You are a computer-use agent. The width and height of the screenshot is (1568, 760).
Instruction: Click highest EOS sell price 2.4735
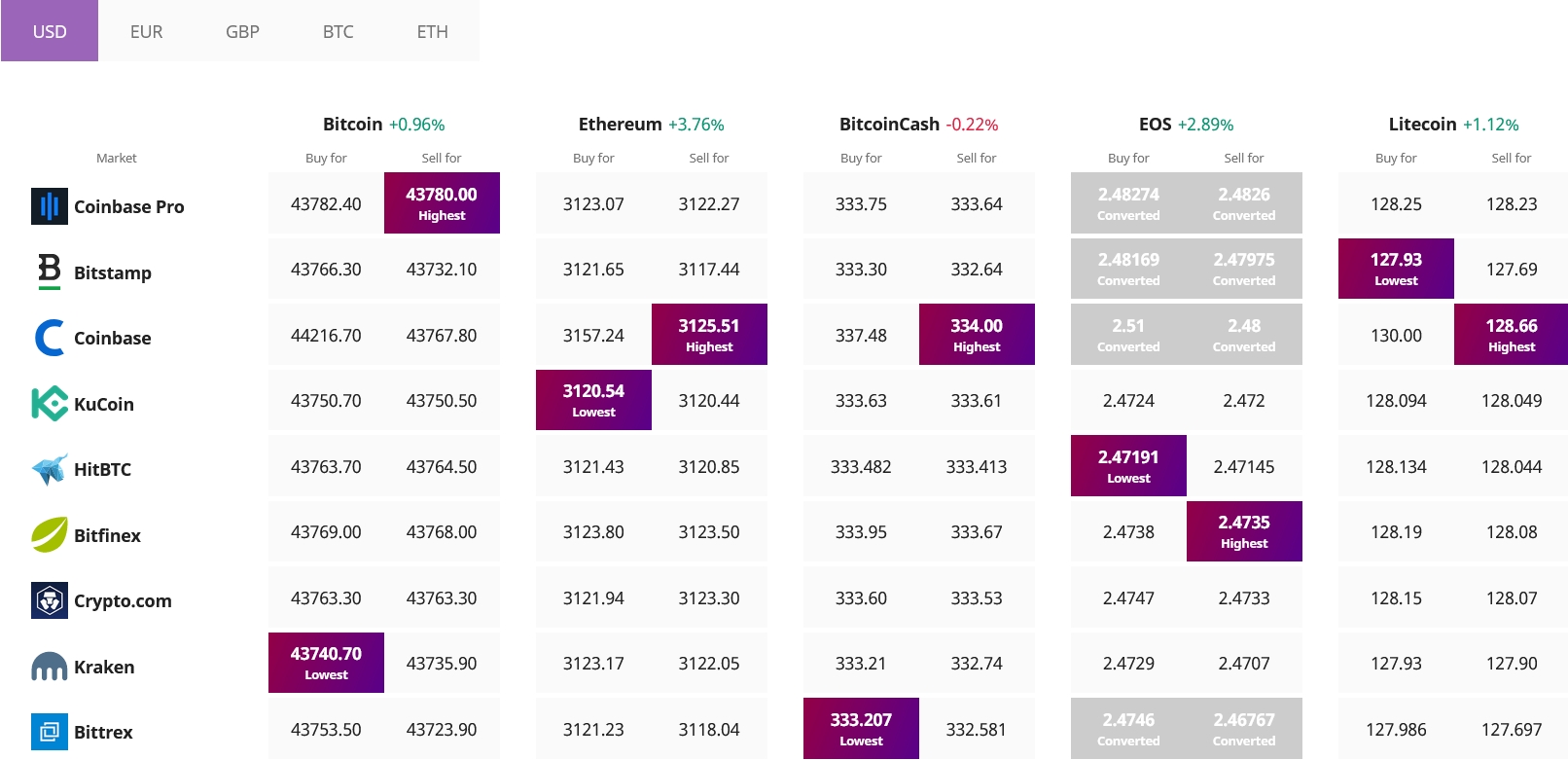tap(1244, 531)
